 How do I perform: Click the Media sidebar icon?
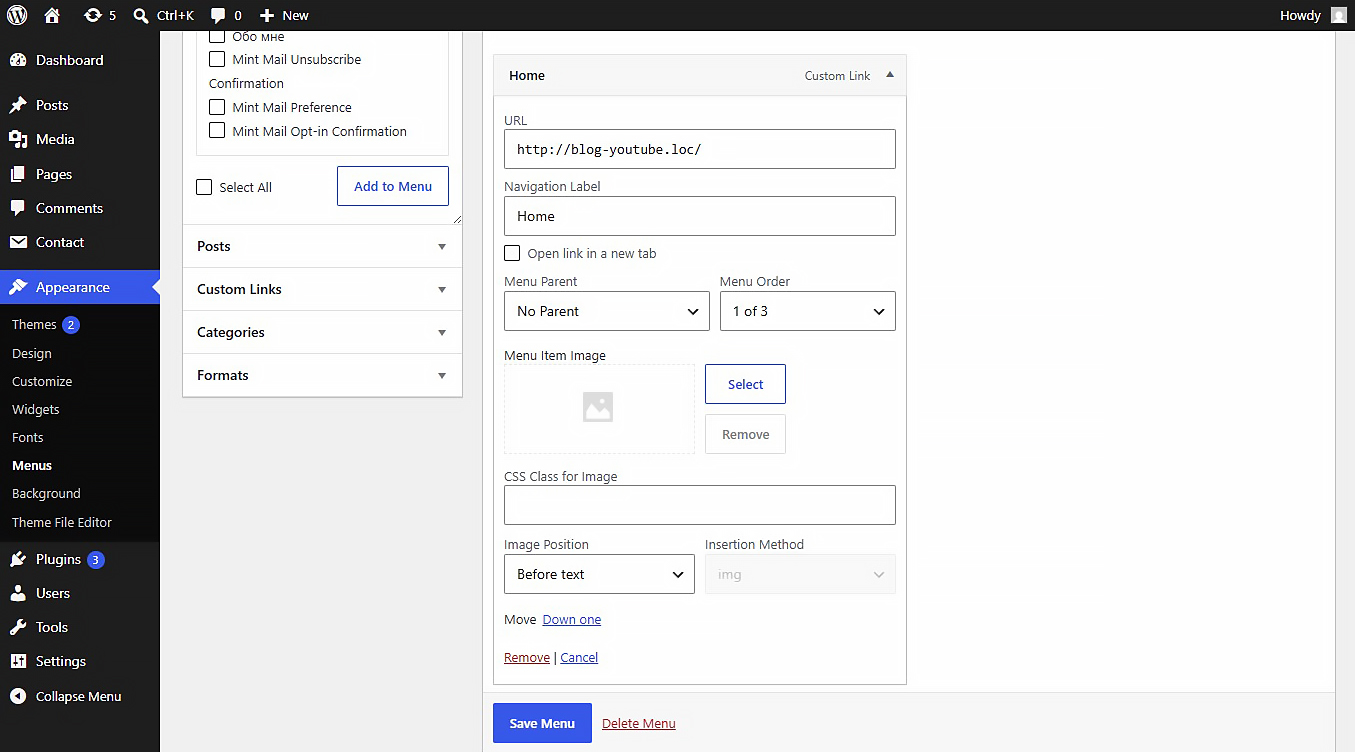point(18,139)
